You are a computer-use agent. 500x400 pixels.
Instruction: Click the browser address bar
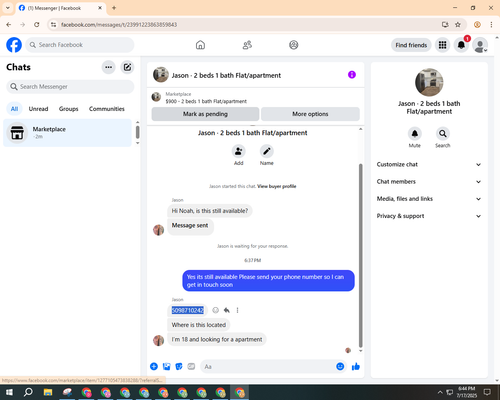click(x=247, y=25)
